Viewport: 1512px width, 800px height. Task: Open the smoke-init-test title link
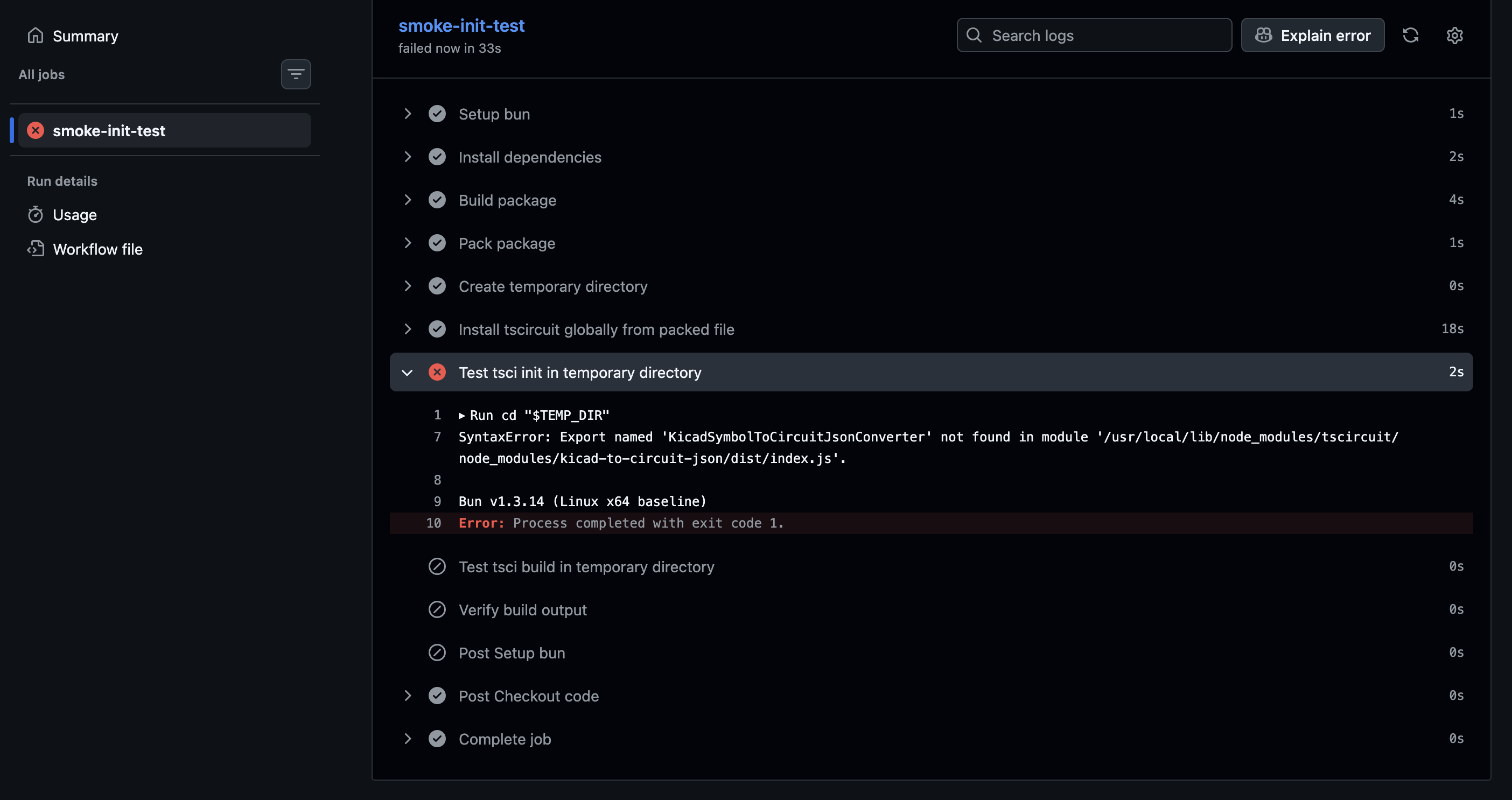461,26
